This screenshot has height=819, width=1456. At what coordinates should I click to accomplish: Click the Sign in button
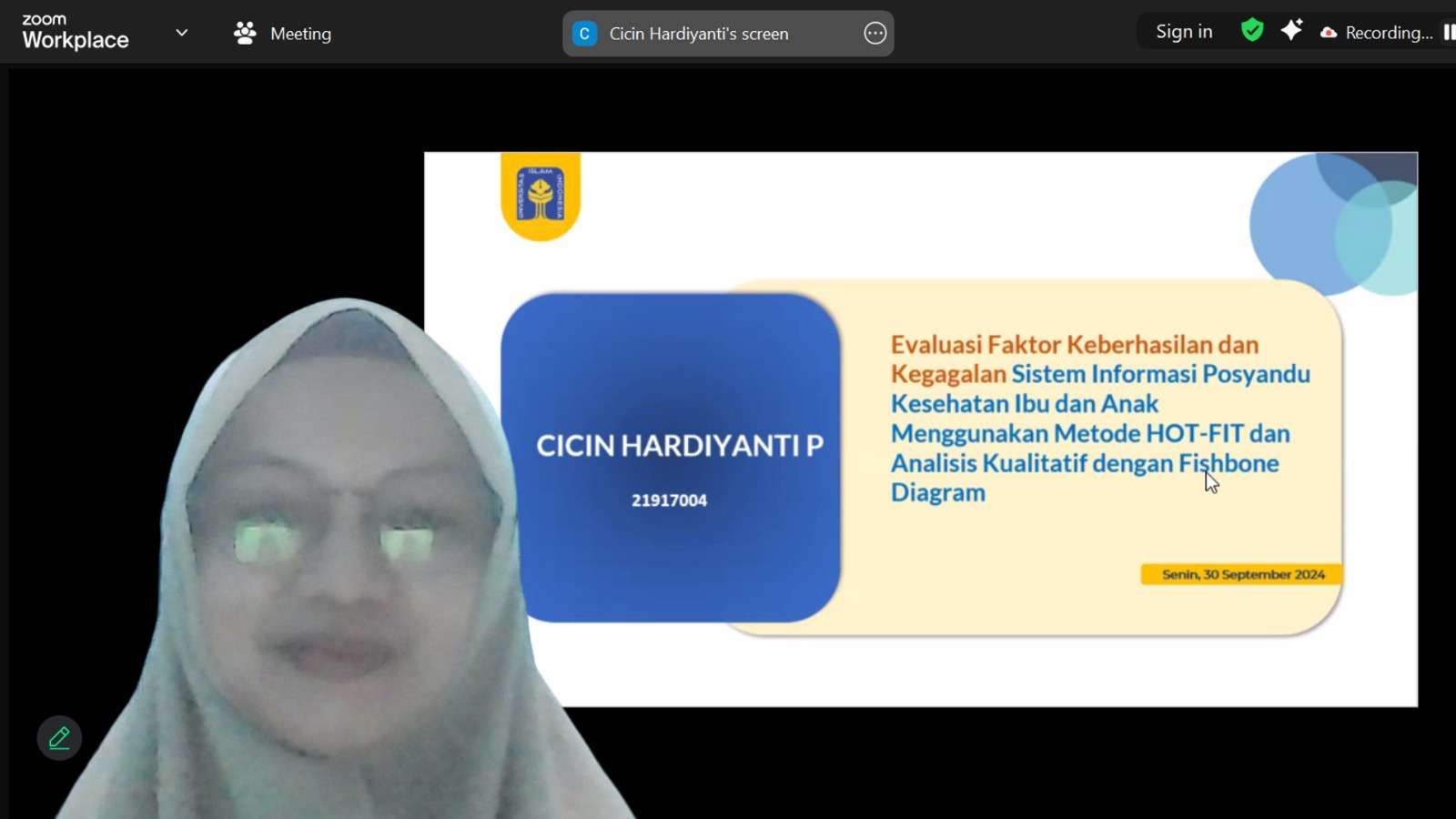pos(1183,32)
